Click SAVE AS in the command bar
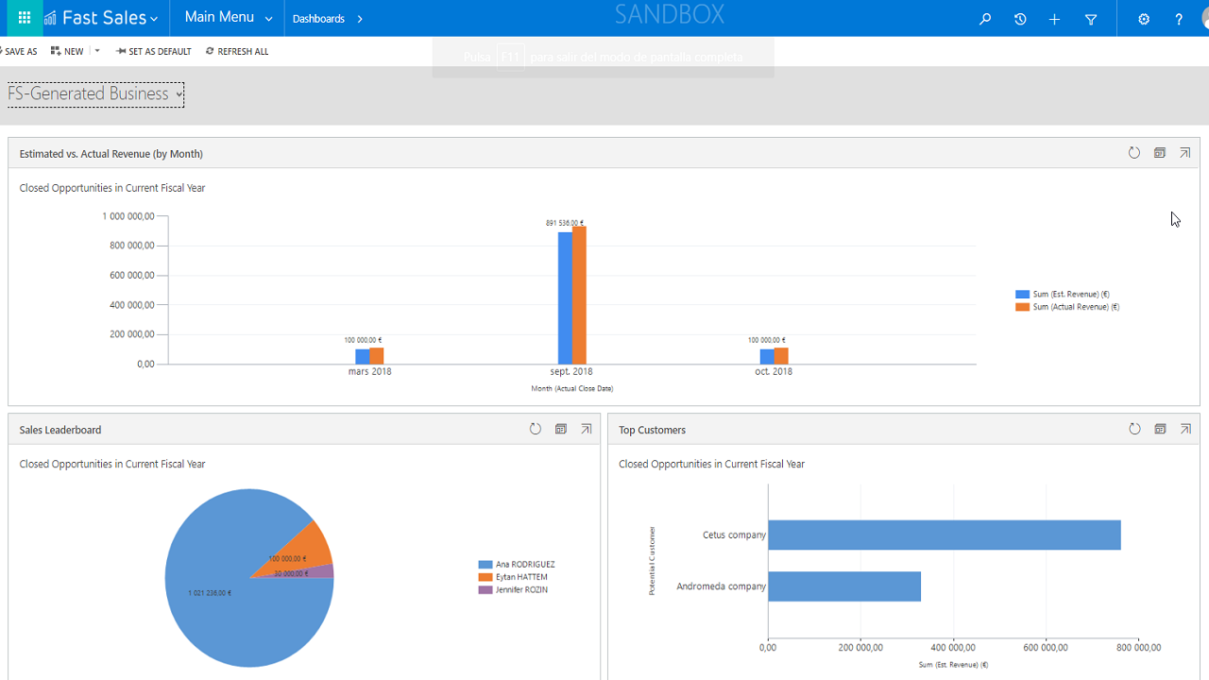Image resolution: width=1209 pixels, height=680 pixels. (19, 51)
